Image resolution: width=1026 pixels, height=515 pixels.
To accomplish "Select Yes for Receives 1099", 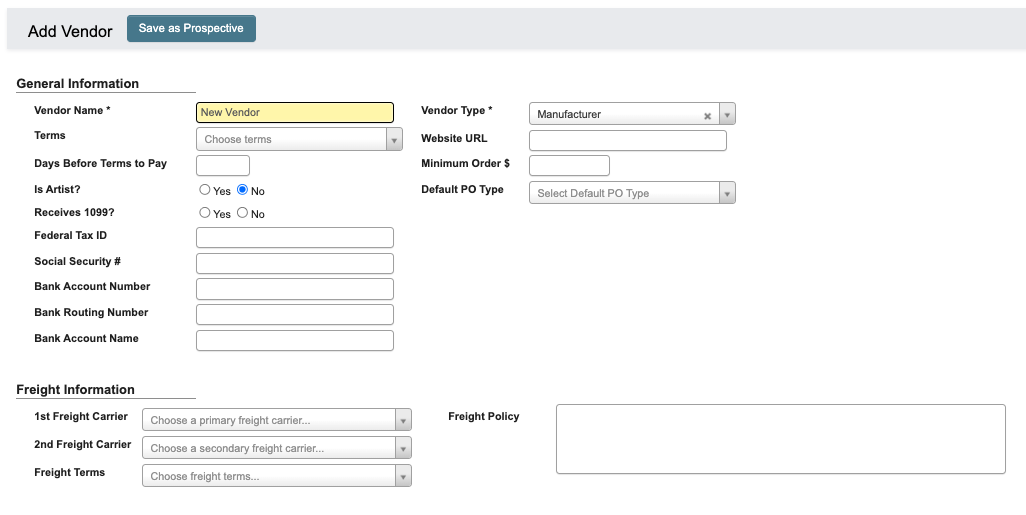I will click(x=205, y=213).
